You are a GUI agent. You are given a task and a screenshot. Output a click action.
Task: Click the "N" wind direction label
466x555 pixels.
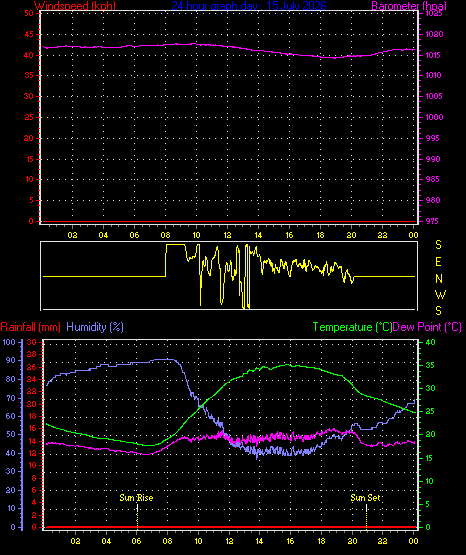tap(439, 279)
